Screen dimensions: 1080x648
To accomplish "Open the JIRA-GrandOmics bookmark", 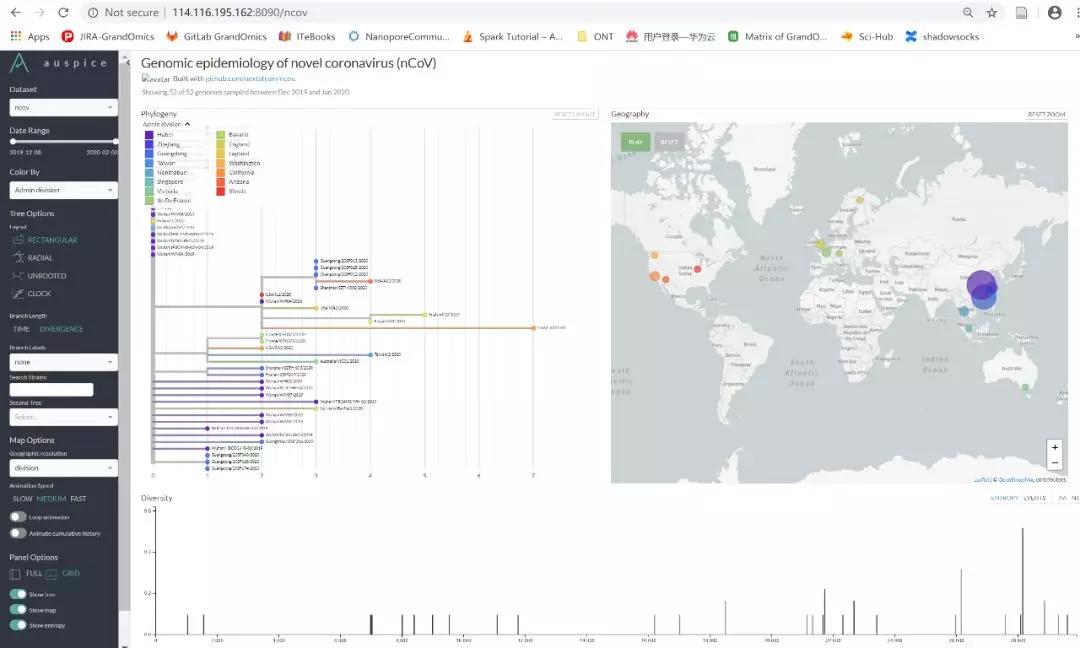I will coord(108,36).
